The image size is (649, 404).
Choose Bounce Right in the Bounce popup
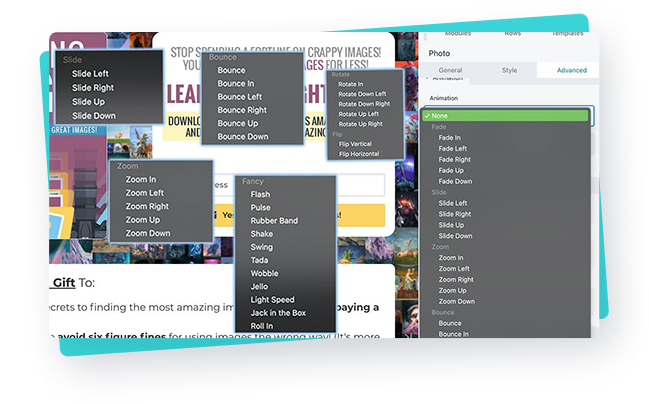click(242, 110)
